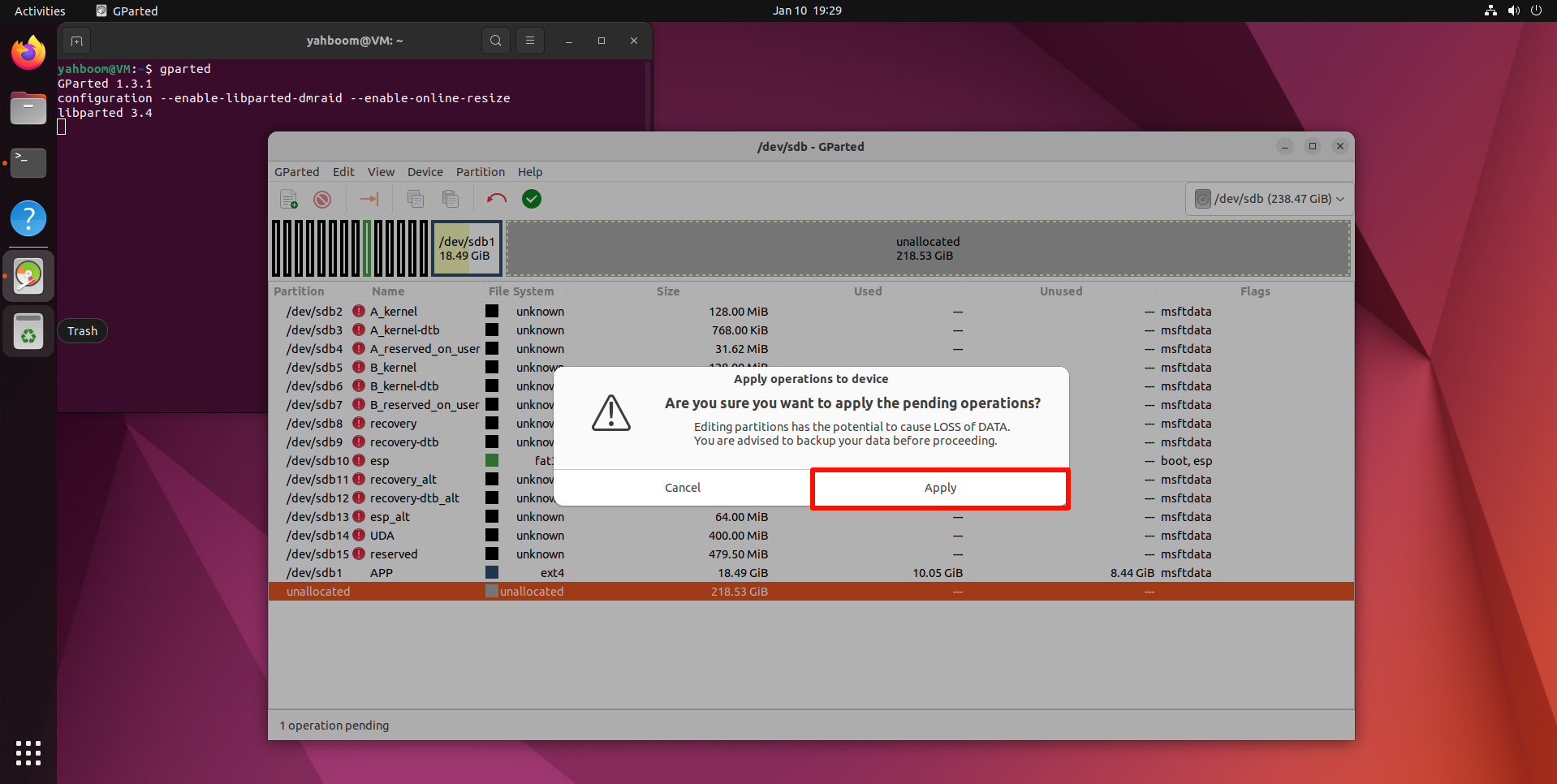Click the New partition toolbar icon
This screenshot has width=1557, height=784.
[x=289, y=199]
